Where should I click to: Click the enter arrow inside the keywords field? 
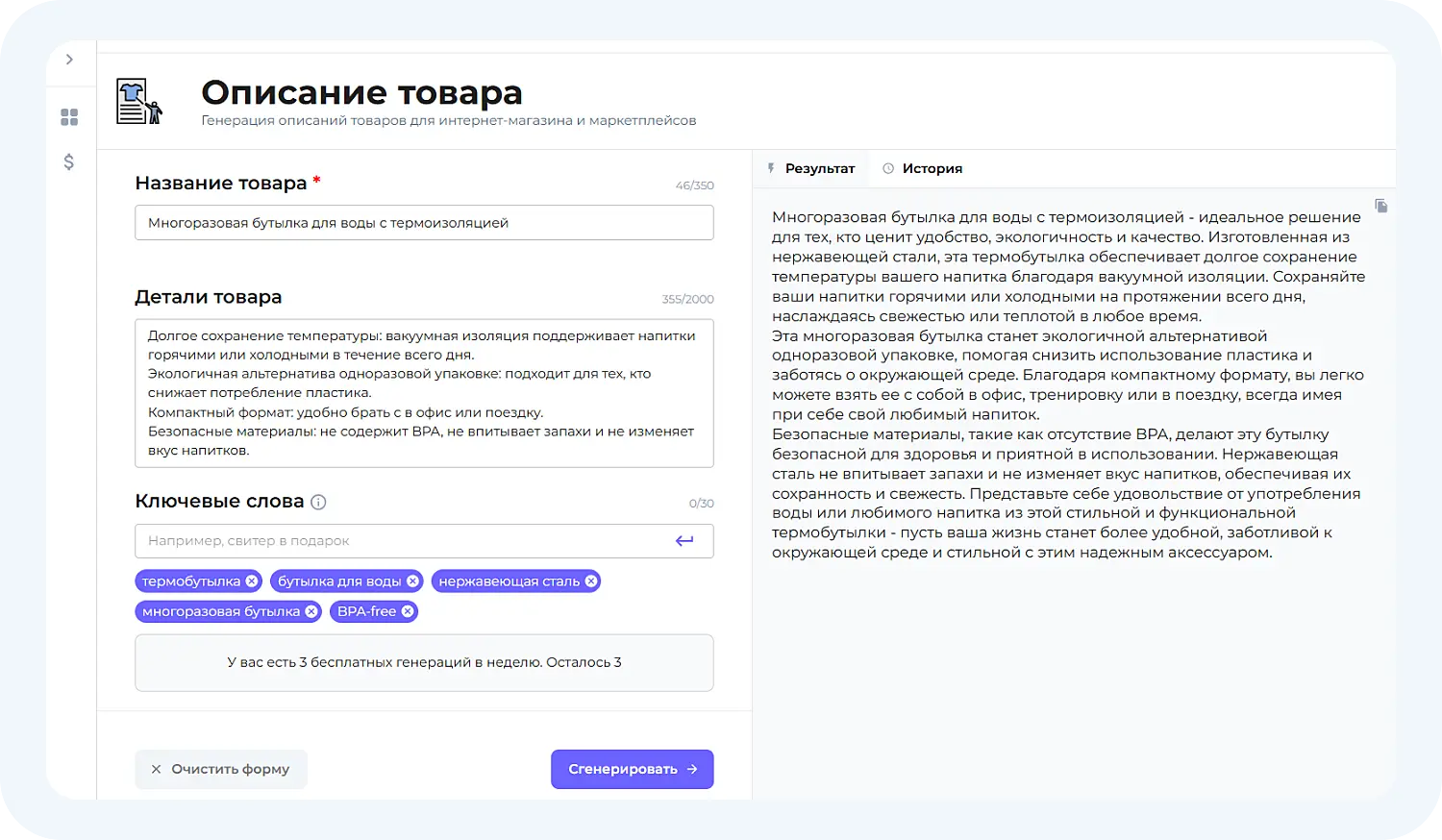[x=684, y=540]
